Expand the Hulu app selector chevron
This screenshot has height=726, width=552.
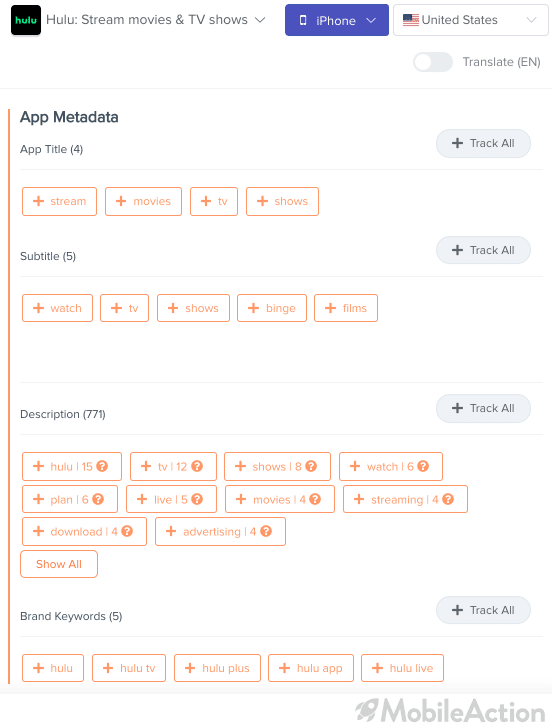[x=261, y=20]
